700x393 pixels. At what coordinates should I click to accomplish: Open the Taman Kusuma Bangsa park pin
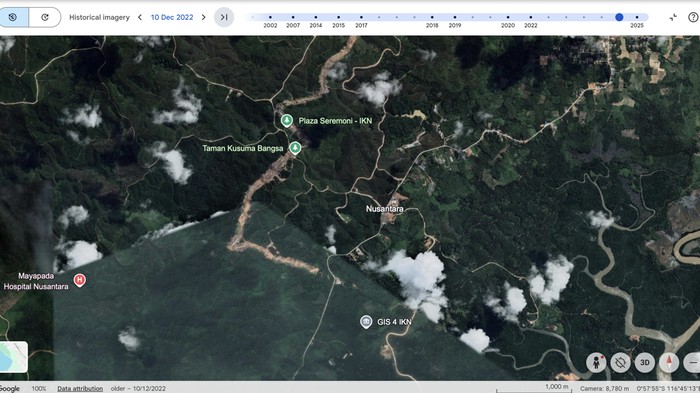[x=295, y=147]
